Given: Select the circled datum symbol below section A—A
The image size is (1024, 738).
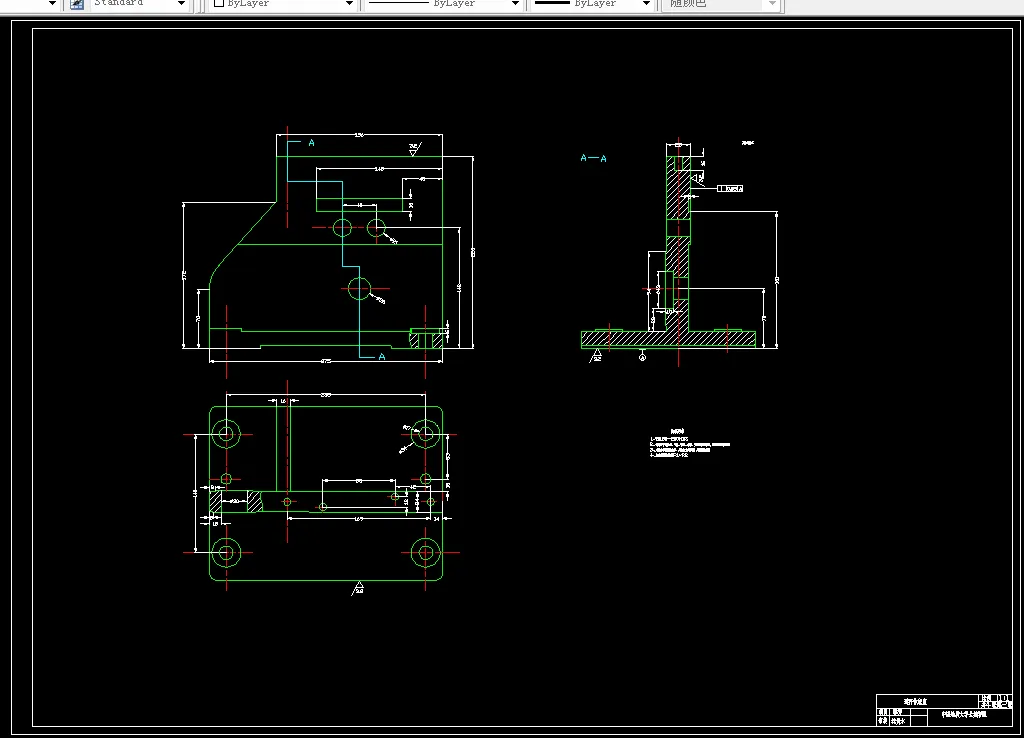Looking at the screenshot, I should pos(642,357).
